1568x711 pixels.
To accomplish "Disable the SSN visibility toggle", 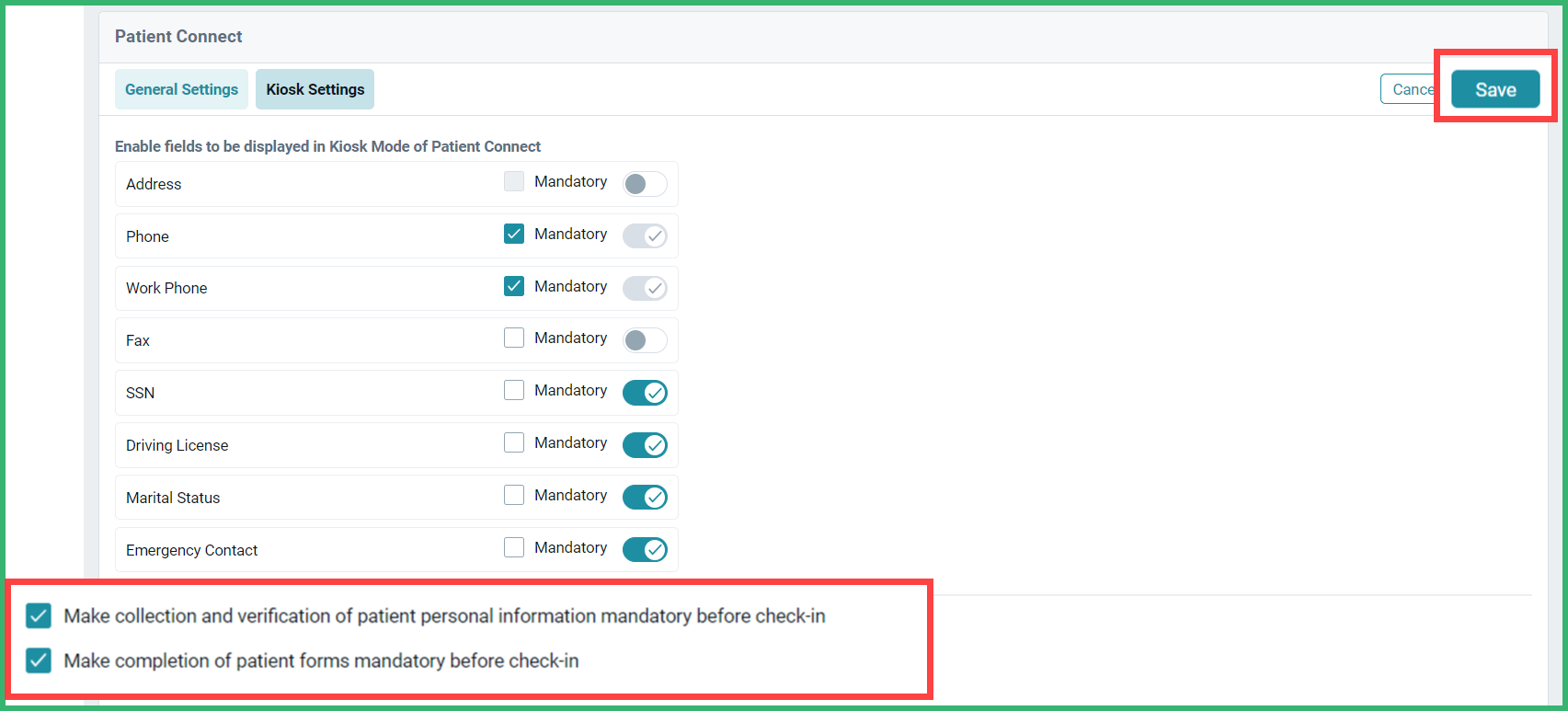I will click(x=645, y=392).
